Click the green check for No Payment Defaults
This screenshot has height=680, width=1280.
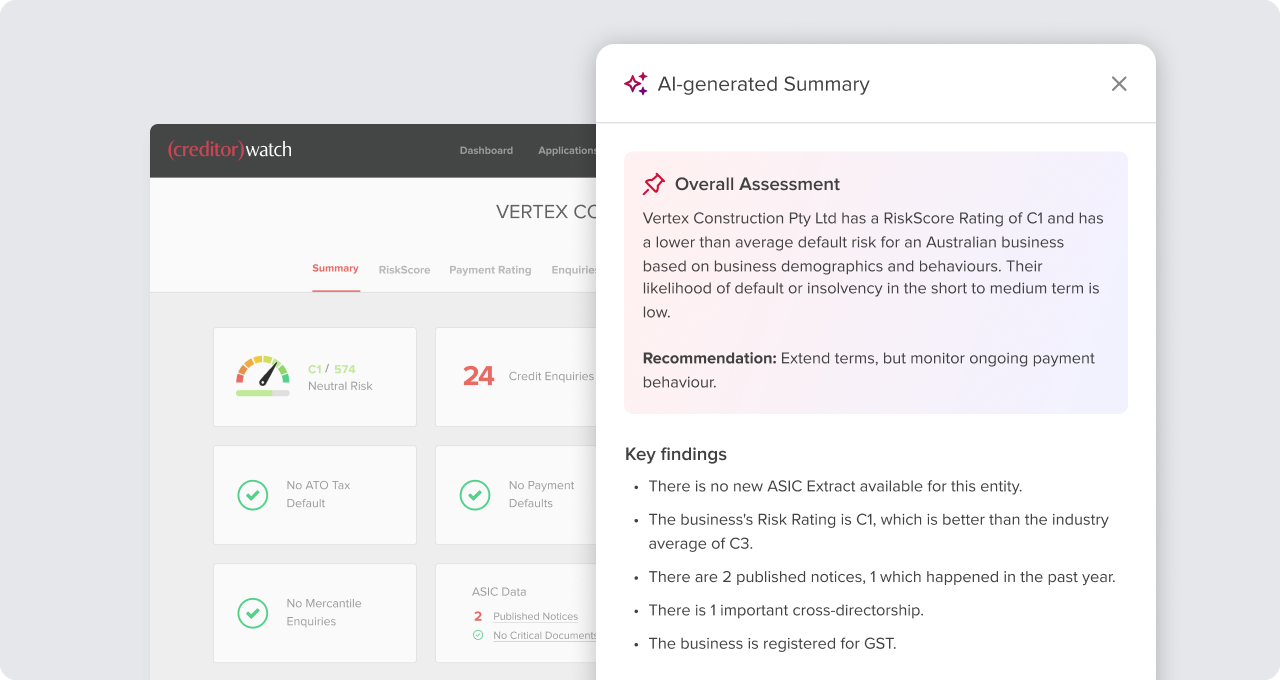pos(474,495)
